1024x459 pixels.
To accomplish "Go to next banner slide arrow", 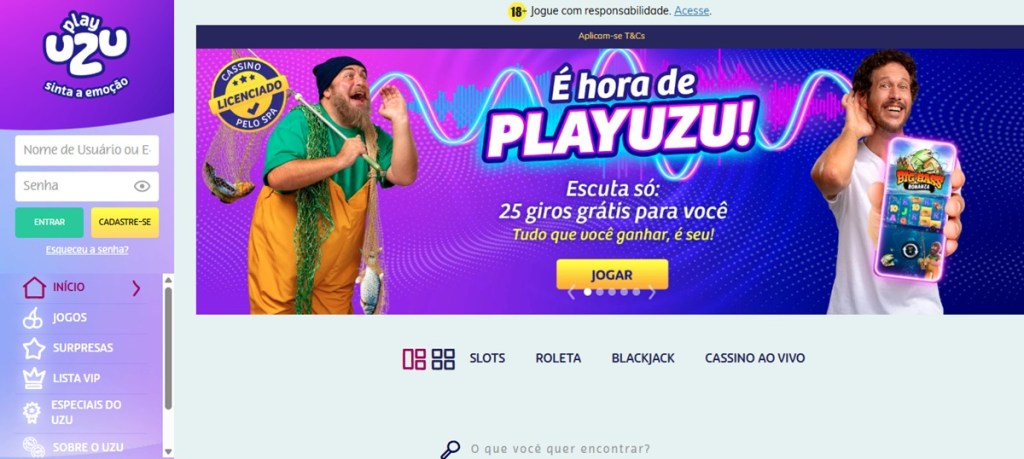I will (x=651, y=292).
